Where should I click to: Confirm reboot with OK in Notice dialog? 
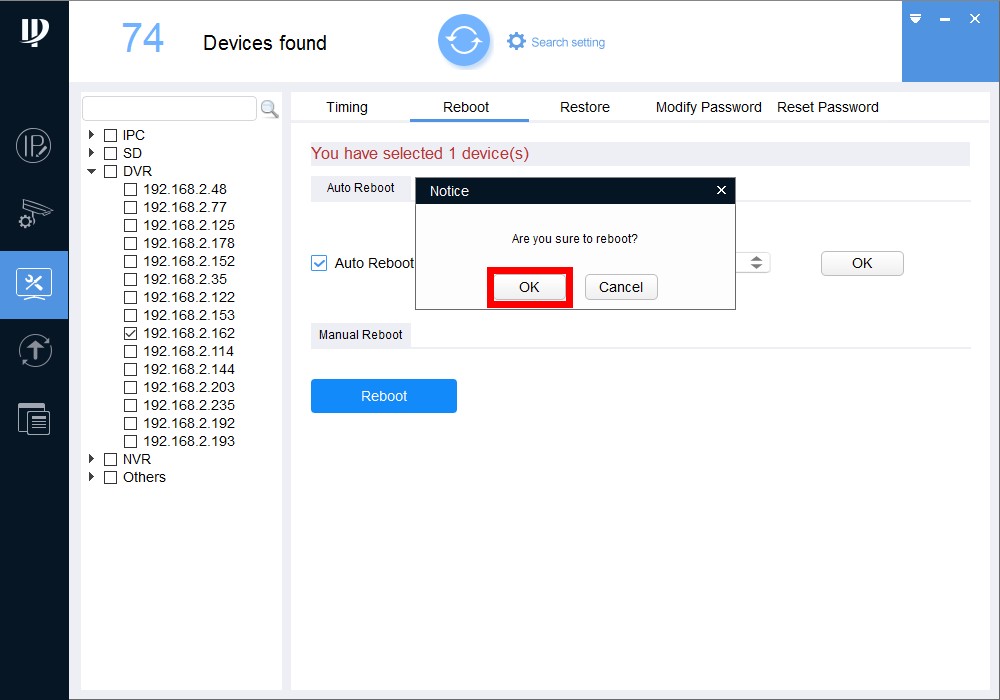coord(529,287)
